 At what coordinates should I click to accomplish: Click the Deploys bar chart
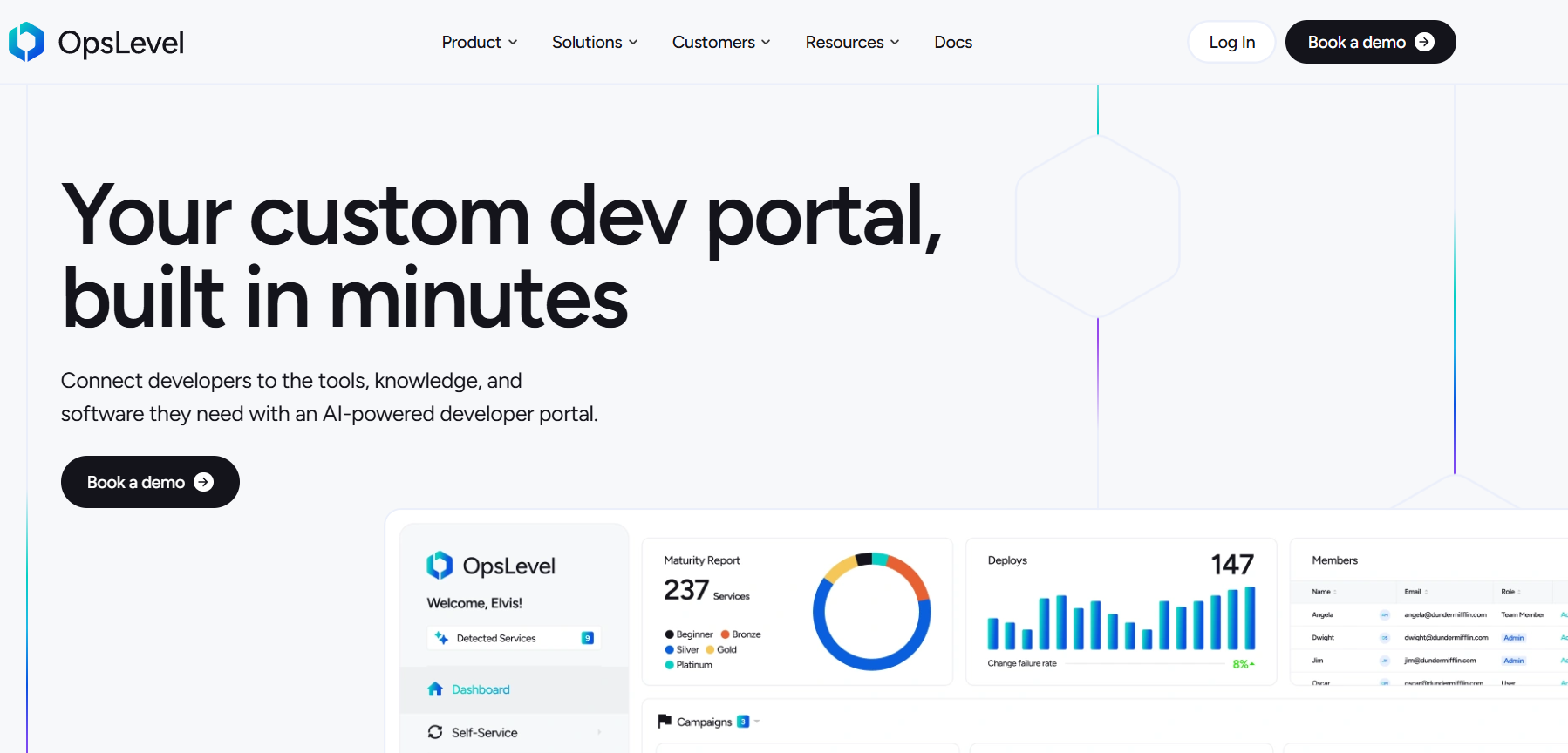(x=1121, y=620)
